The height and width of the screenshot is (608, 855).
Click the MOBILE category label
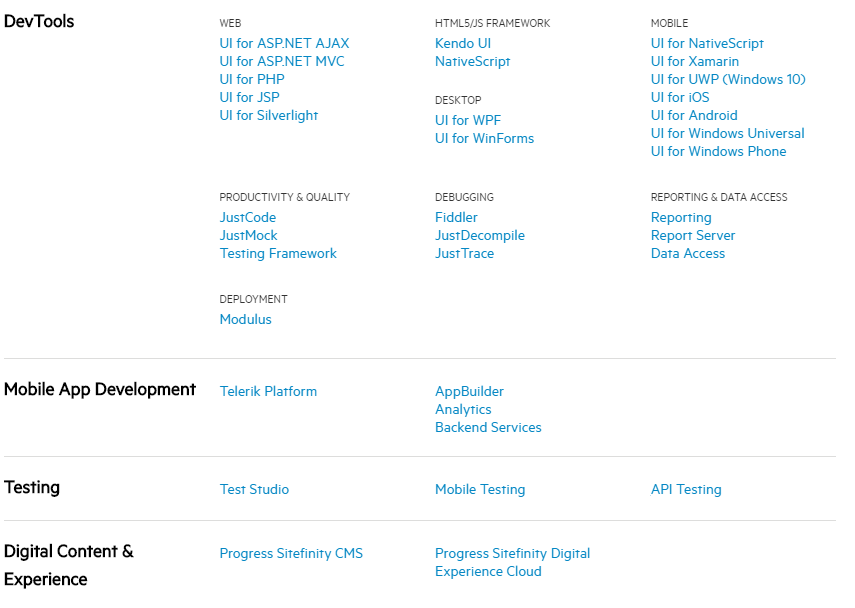tap(669, 23)
